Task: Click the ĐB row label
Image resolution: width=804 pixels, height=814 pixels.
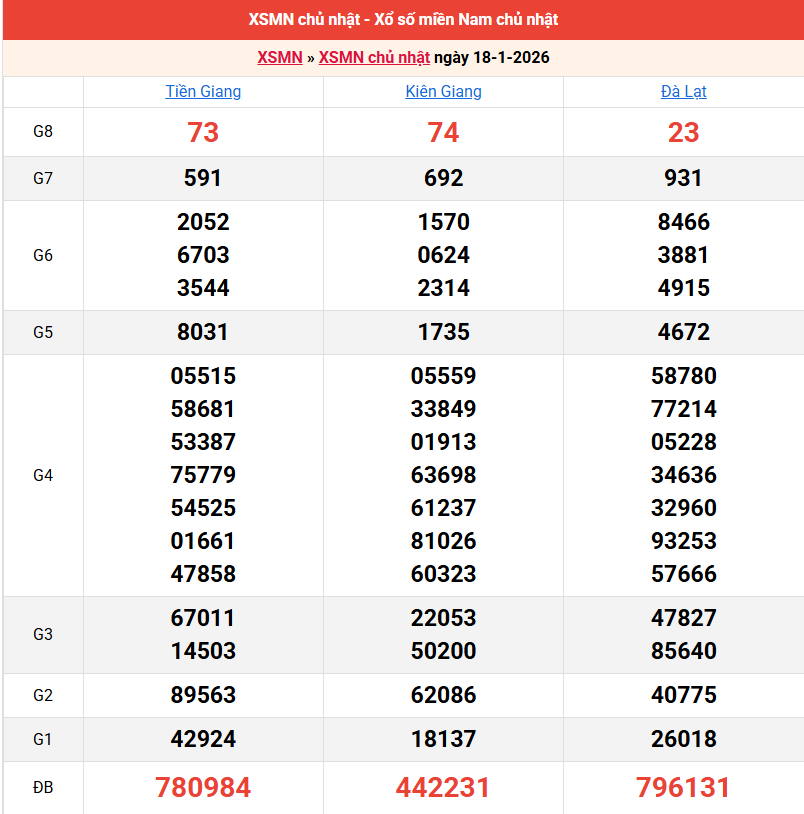Action: pos(43,788)
